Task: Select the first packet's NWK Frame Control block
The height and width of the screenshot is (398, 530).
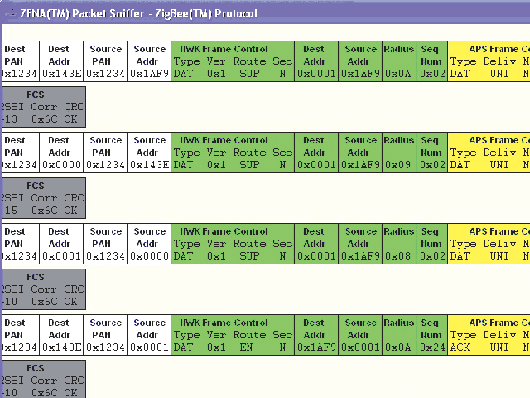Action: [233, 61]
